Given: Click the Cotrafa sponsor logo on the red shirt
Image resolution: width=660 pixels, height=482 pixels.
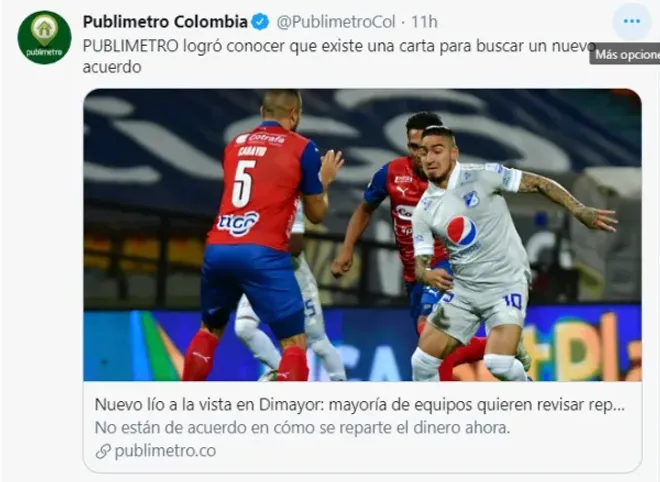Looking at the screenshot, I should [x=261, y=138].
